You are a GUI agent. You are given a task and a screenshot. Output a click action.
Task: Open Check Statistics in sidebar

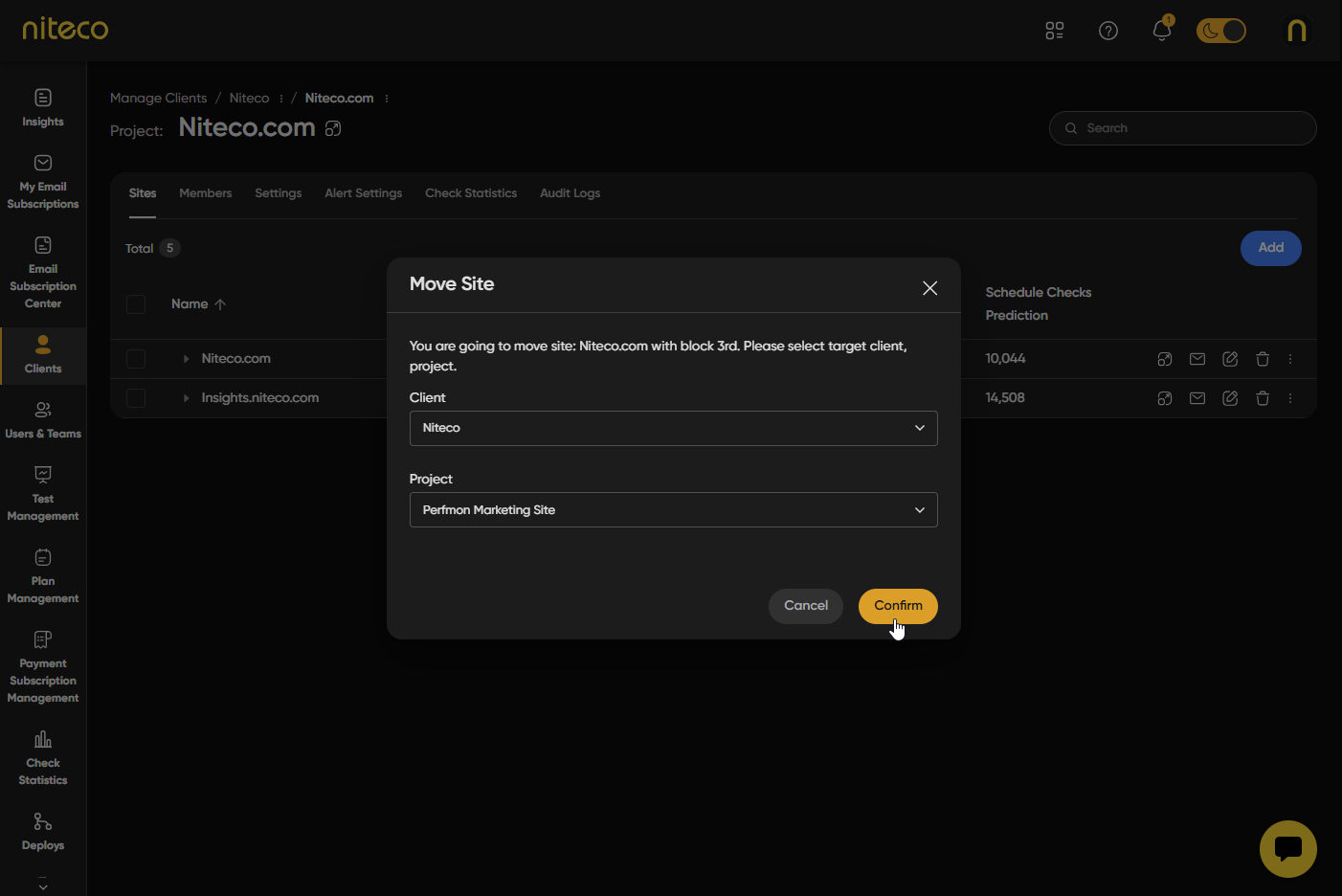coord(43,758)
